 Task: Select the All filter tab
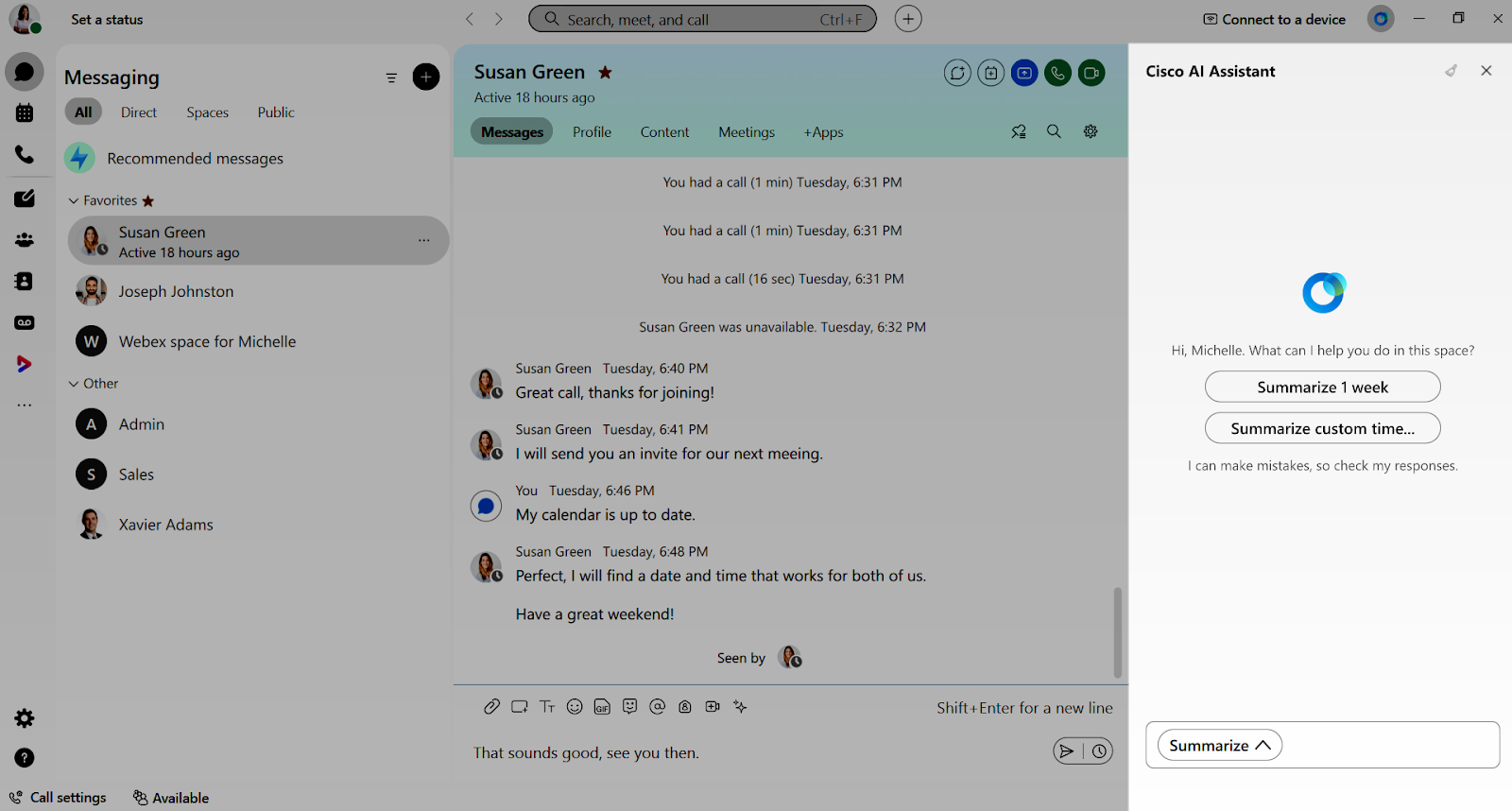[x=83, y=112]
